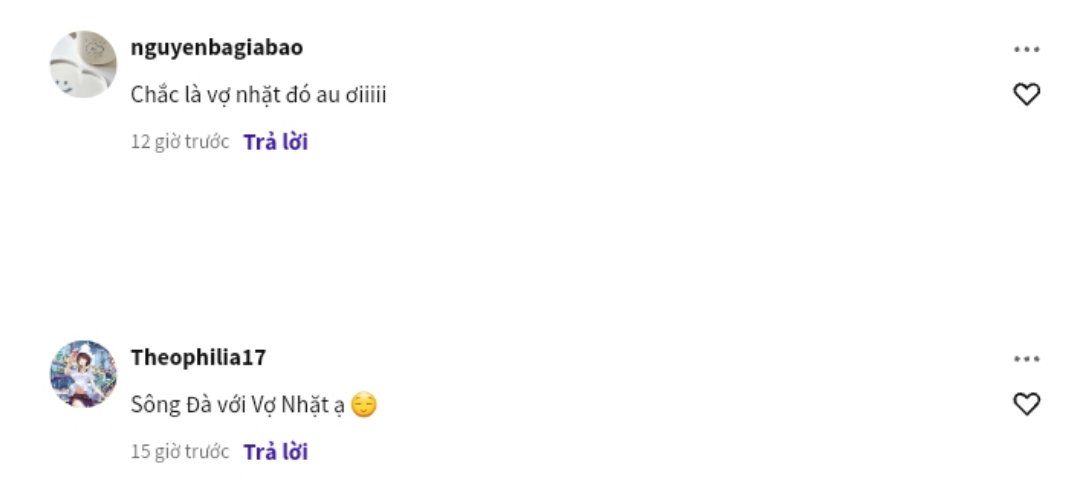Image resolution: width=1080 pixels, height=481 pixels.
Task: Click the "15 giờ trước" timestamp
Action: click(180, 451)
